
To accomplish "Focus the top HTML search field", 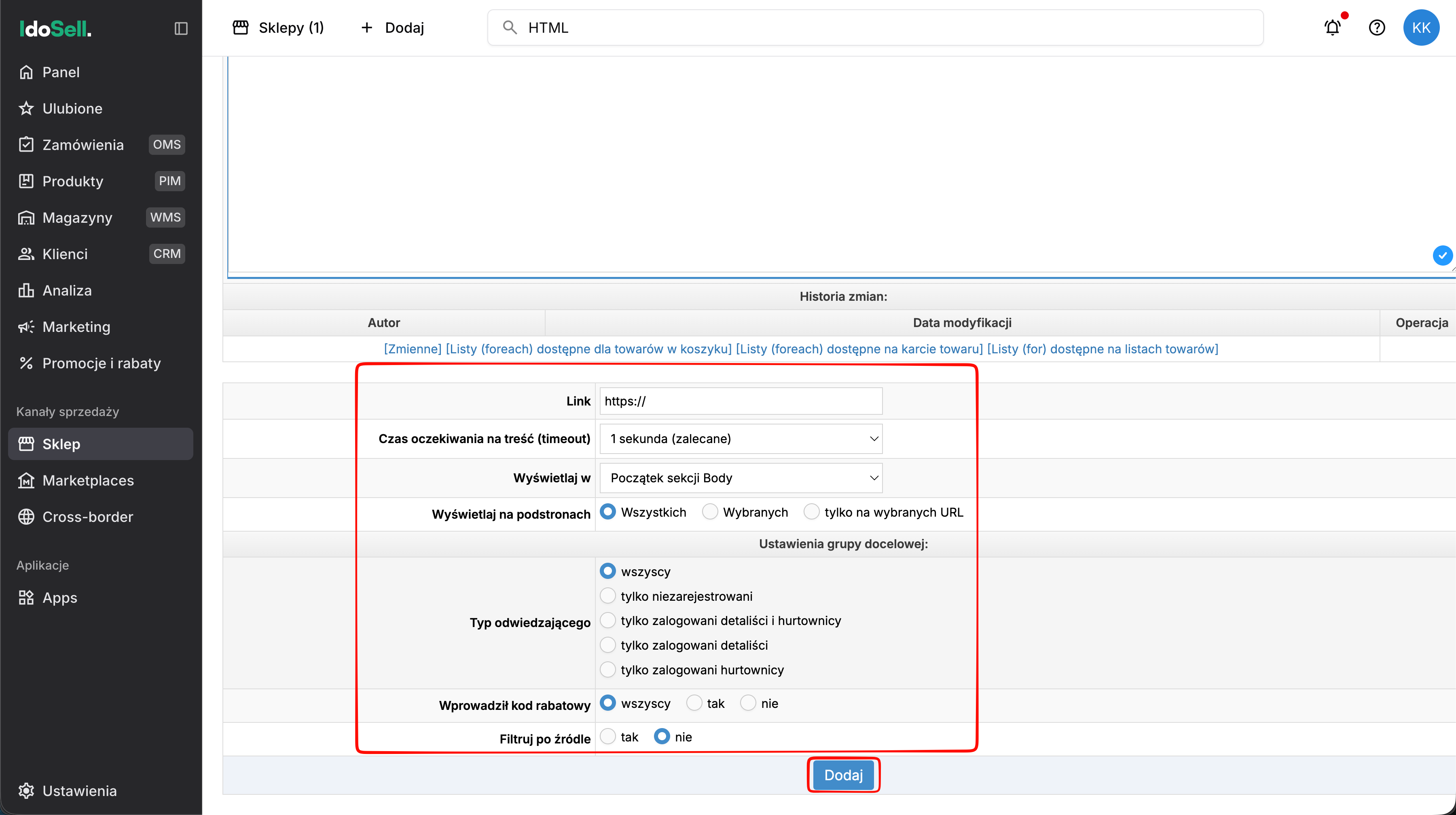I will click(875, 27).
